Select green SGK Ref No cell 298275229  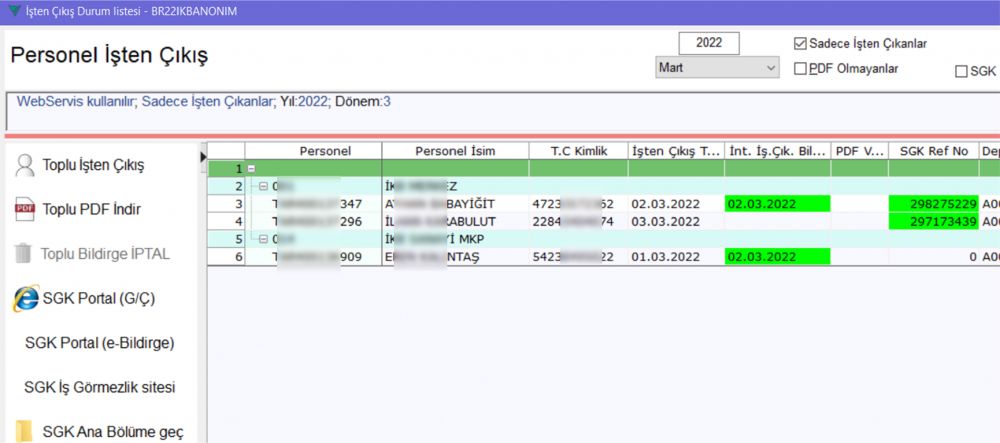click(932, 204)
